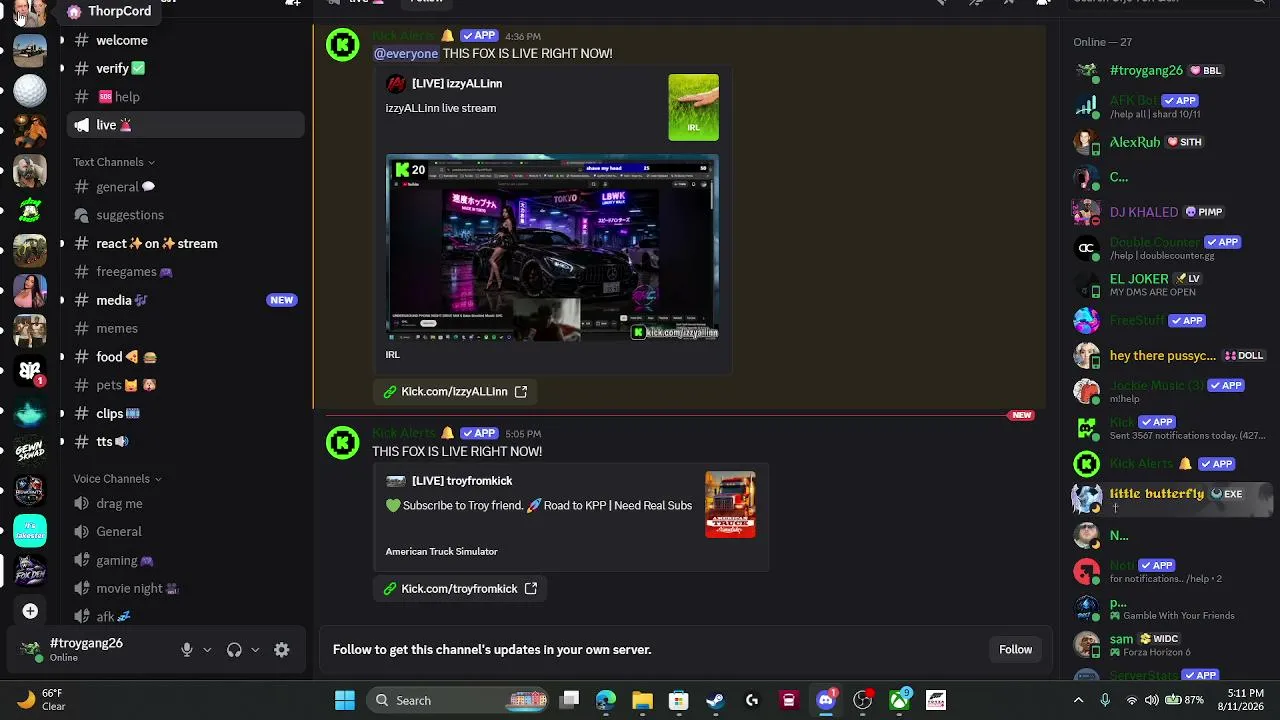Click Kick Alerts avatar on 5:05 PM message
Screen dimensions: 1280x720
click(x=343, y=443)
